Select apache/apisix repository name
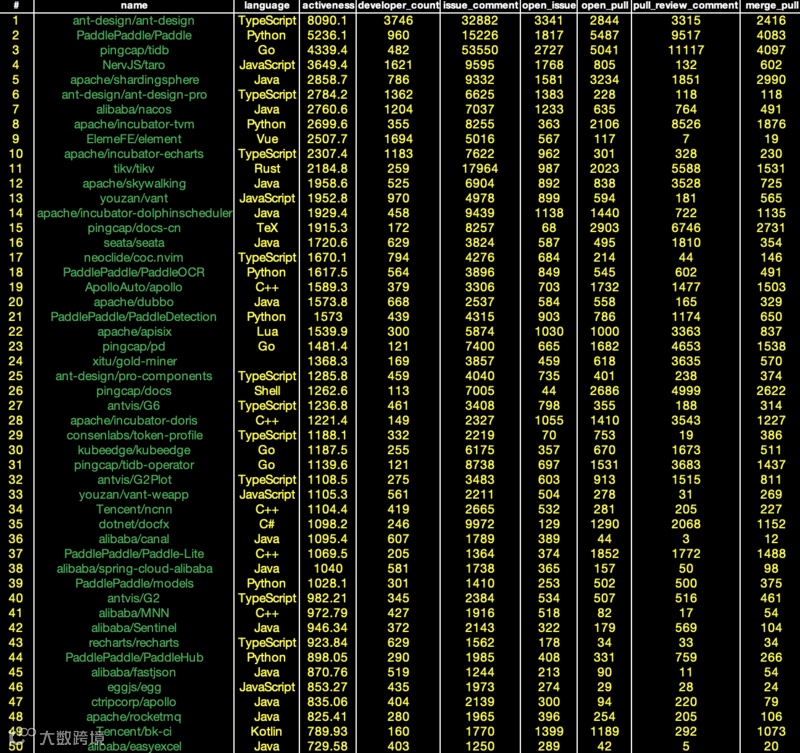This screenshot has width=800, height=753. point(134,332)
